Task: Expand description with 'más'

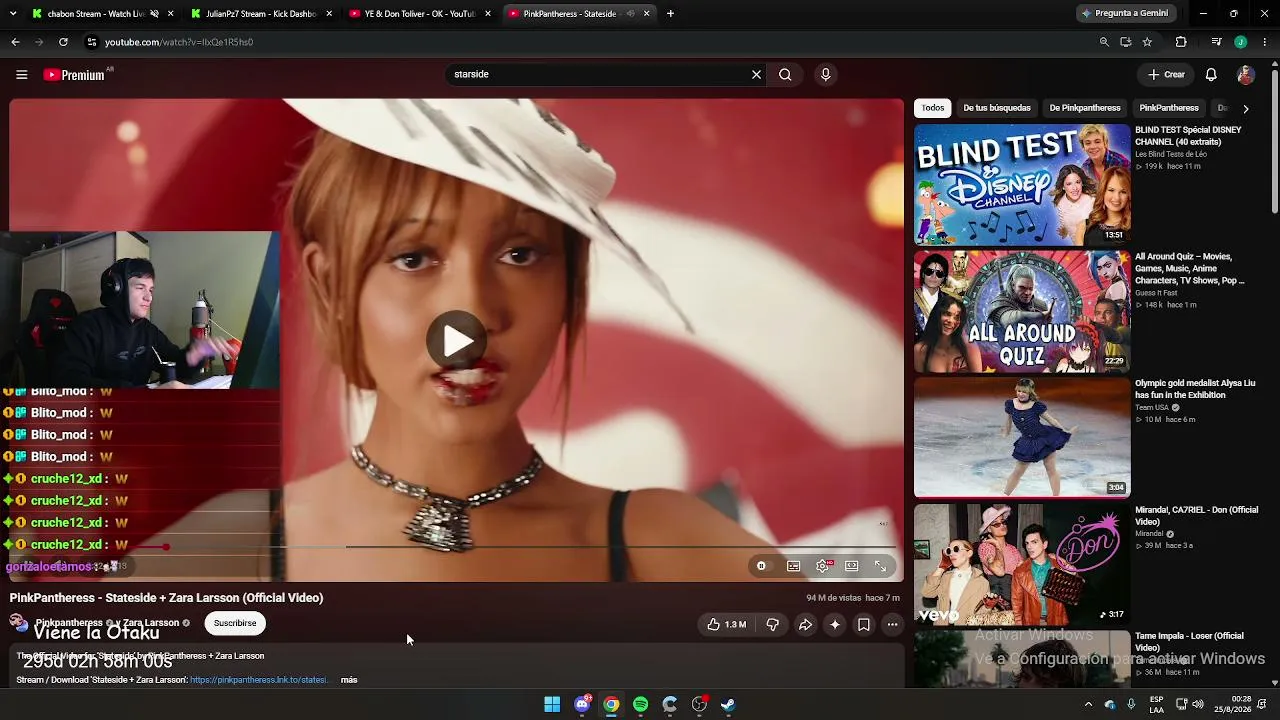Action: pyautogui.click(x=349, y=680)
